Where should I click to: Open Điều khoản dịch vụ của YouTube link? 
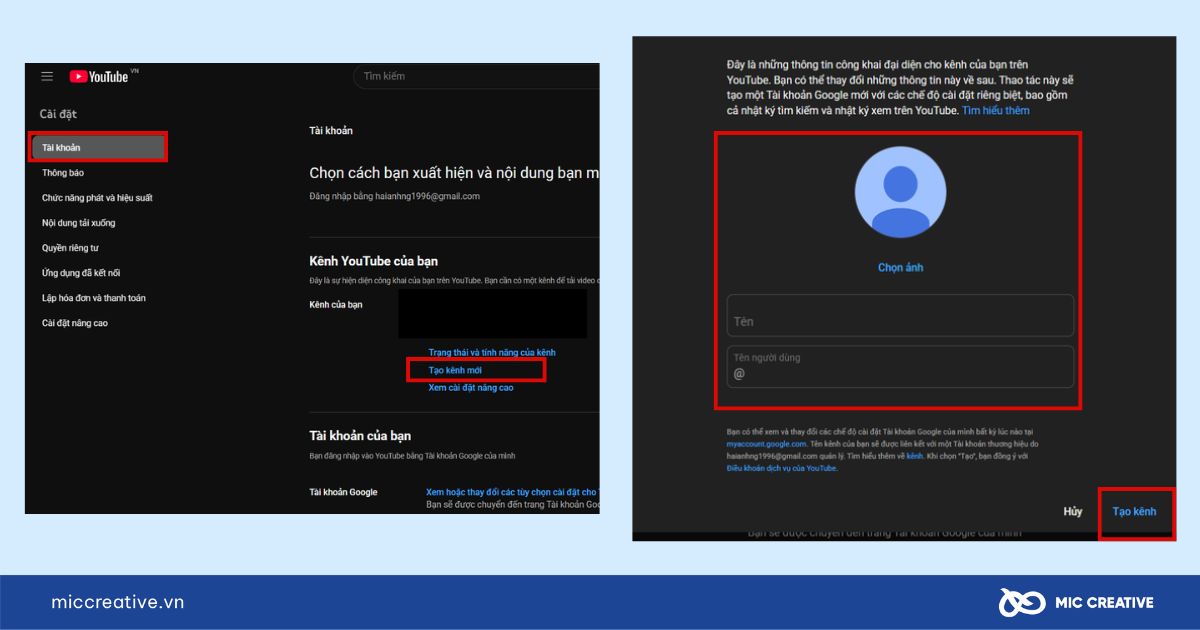(781, 468)
